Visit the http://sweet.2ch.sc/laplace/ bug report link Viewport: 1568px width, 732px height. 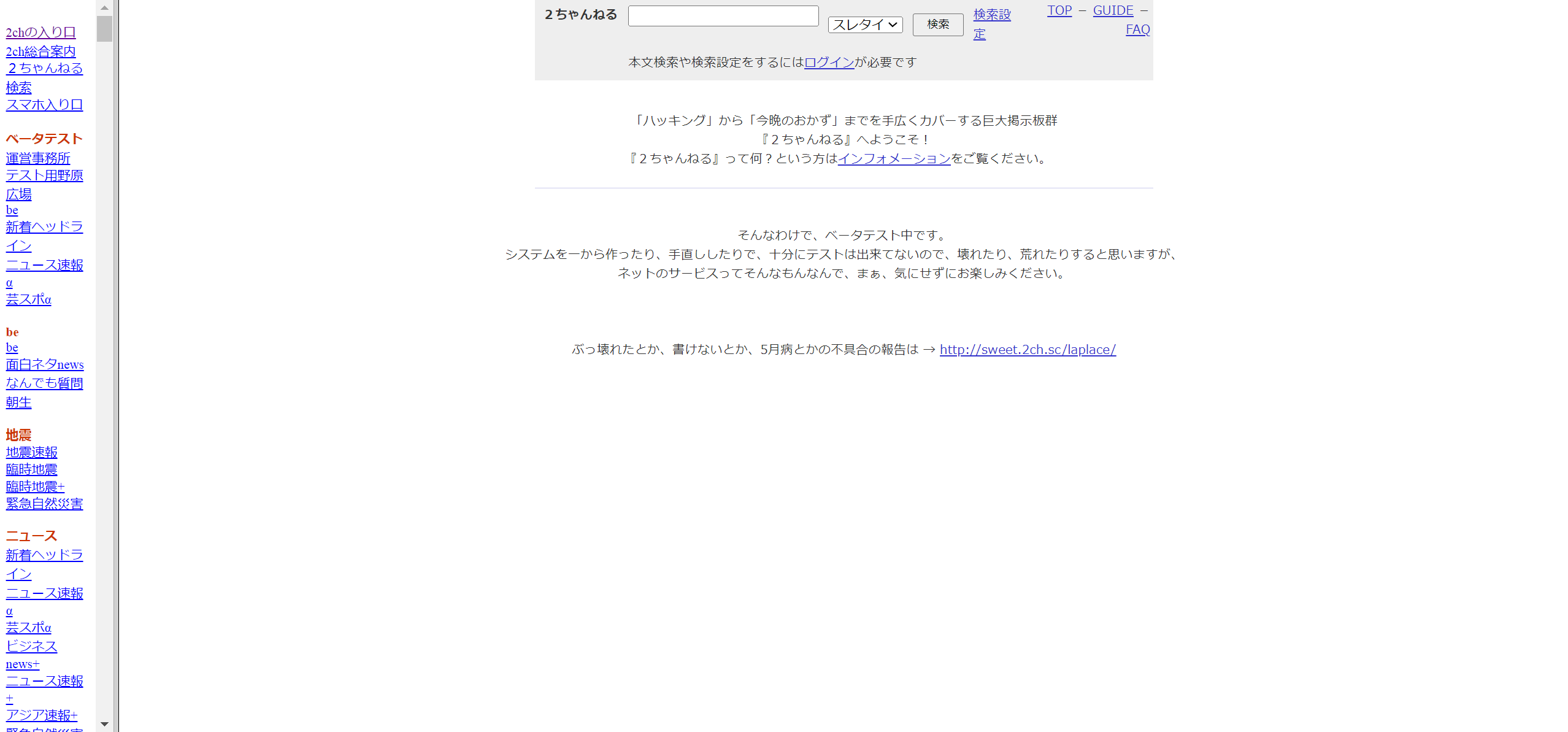pos(1028,349)
